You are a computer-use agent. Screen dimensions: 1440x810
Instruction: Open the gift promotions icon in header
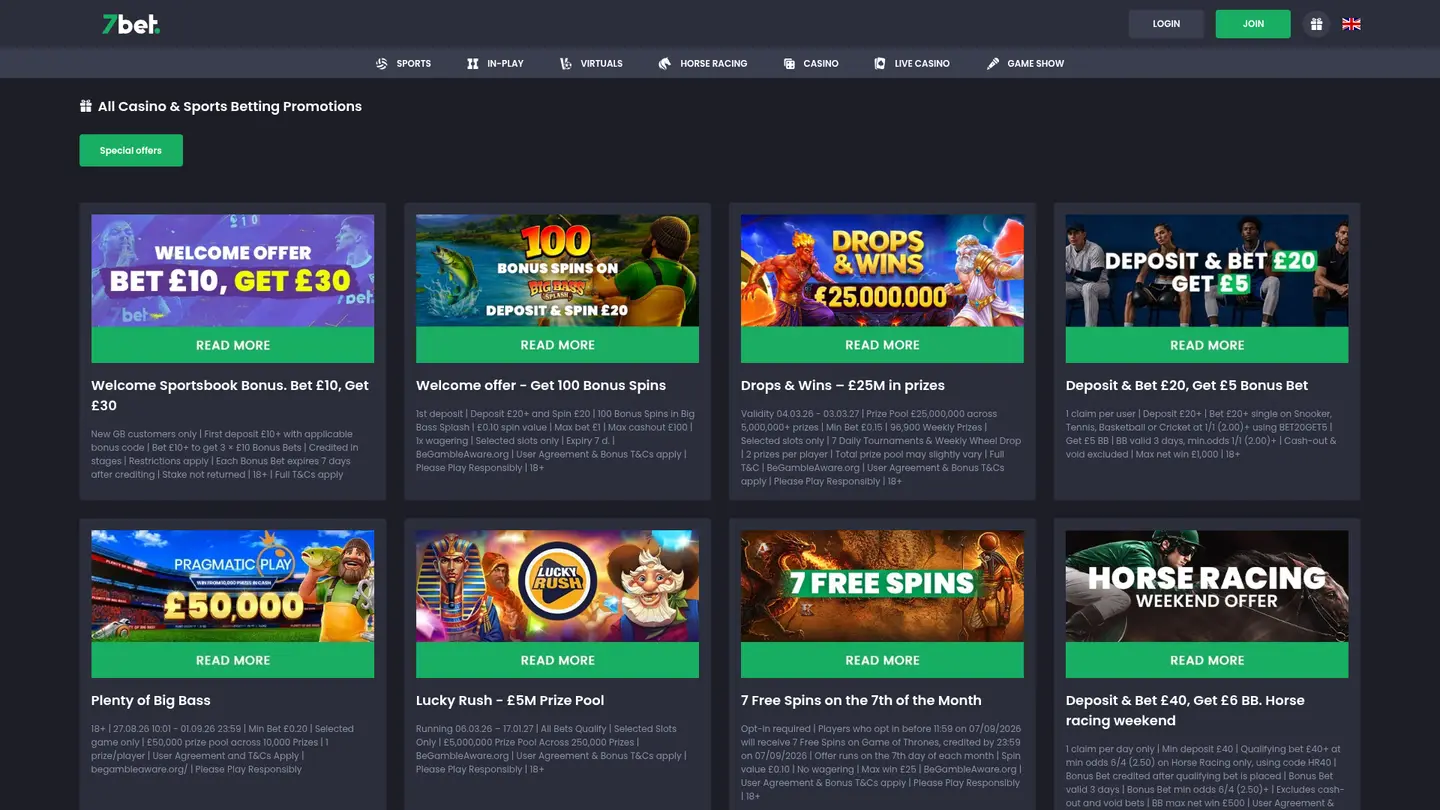tap(1316, 24)
